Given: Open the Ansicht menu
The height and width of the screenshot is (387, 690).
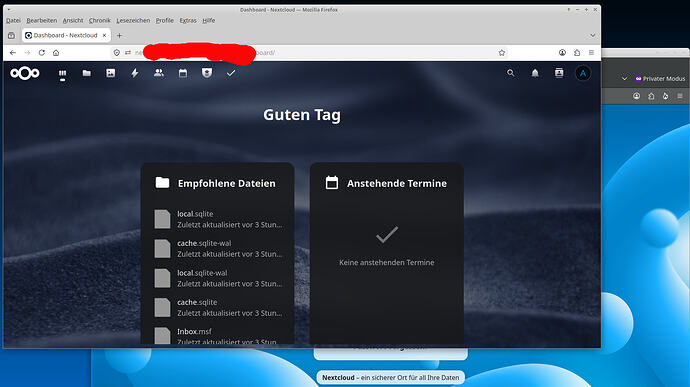Looking at the screenshot, I should 73,20.
